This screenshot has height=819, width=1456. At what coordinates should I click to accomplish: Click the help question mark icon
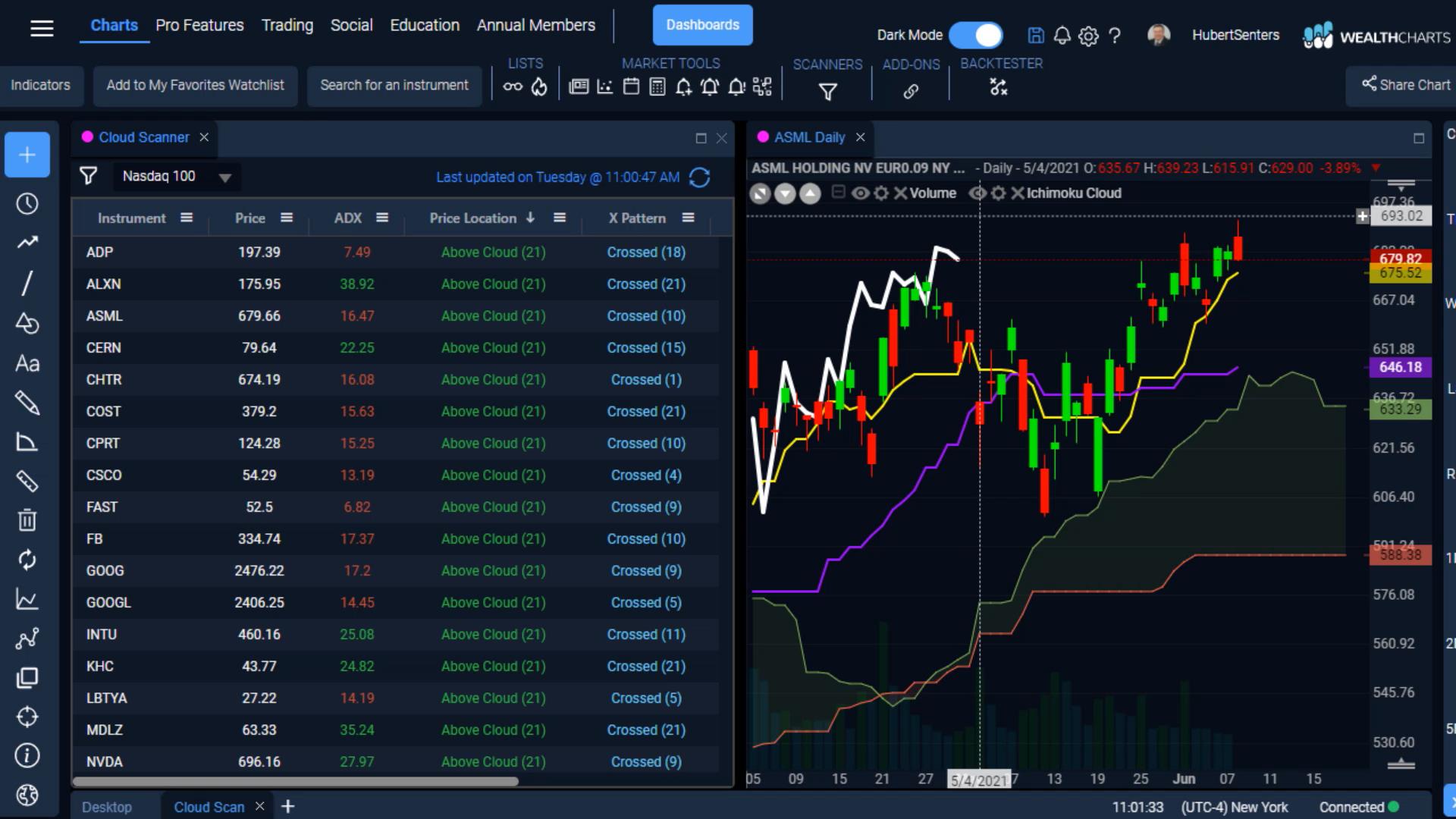pyautogui.click(x=1115, y=36)
